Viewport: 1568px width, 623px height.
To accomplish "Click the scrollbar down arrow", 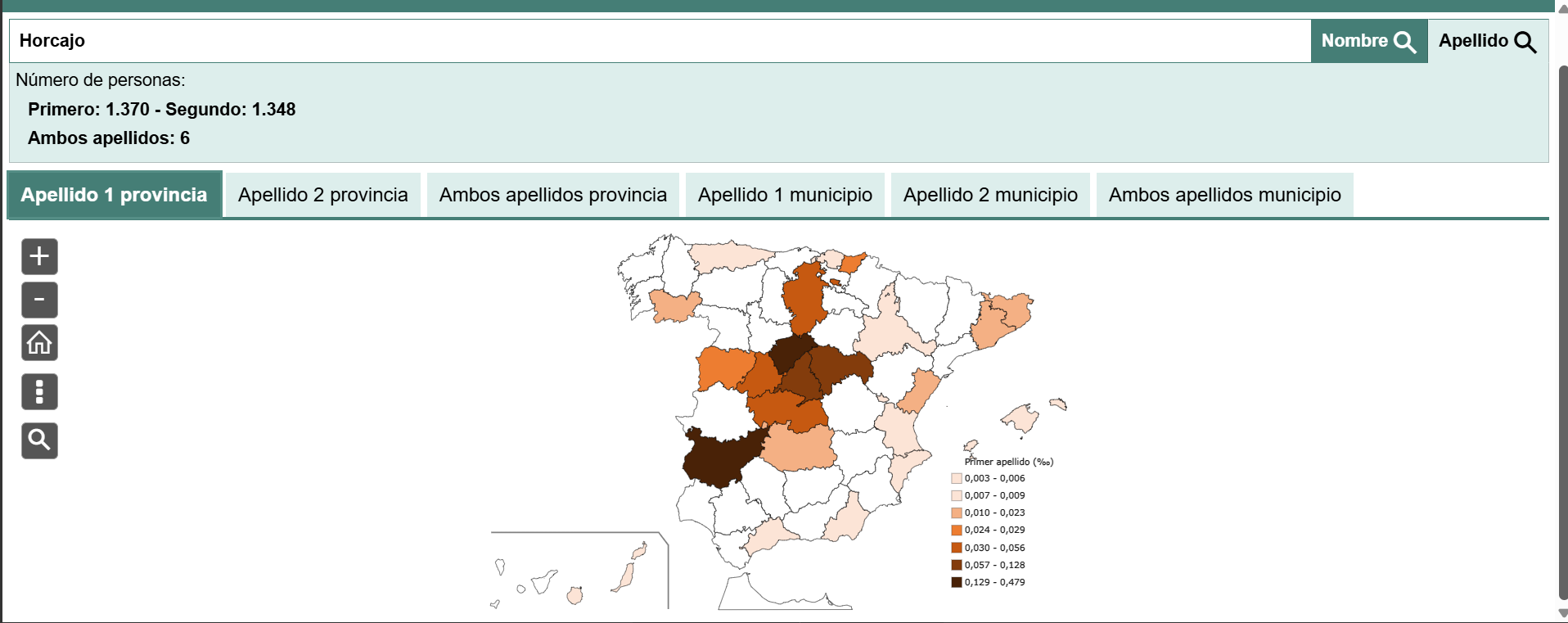I will 1562,613.
